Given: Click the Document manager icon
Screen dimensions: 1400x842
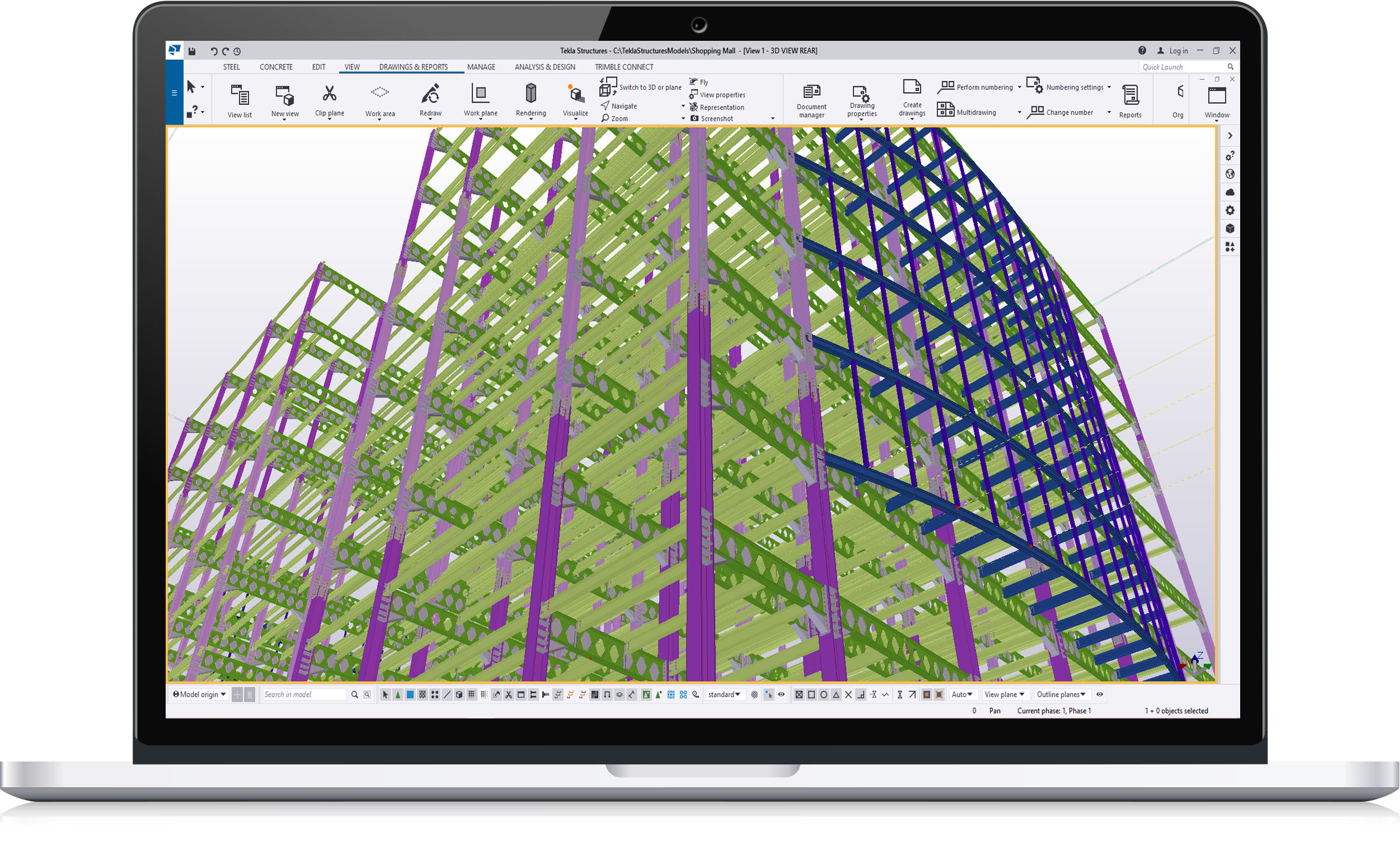Looking at the screenshot, I should coord(811,92).
